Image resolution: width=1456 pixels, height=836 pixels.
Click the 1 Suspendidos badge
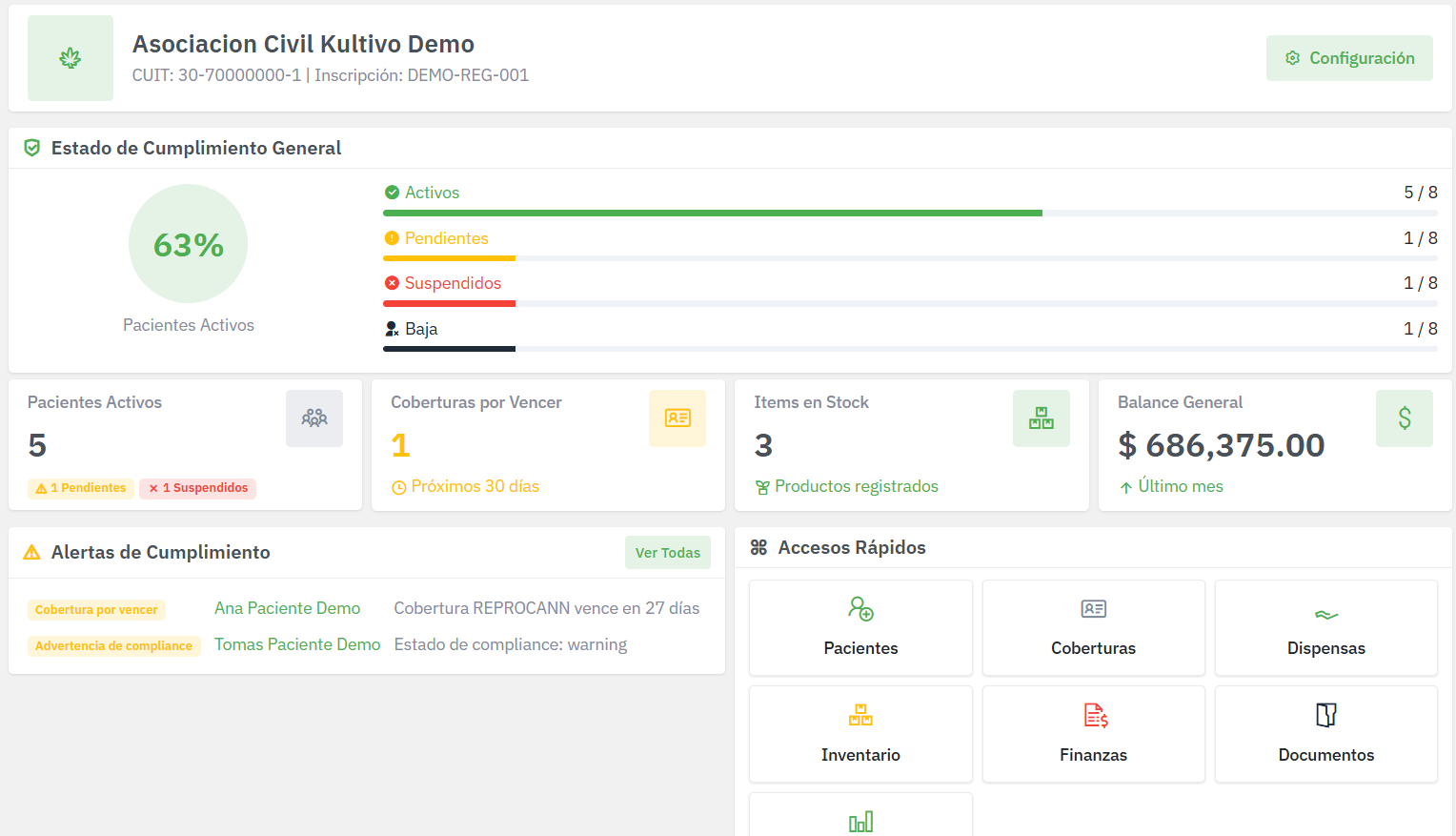click(x=197, y=488)
